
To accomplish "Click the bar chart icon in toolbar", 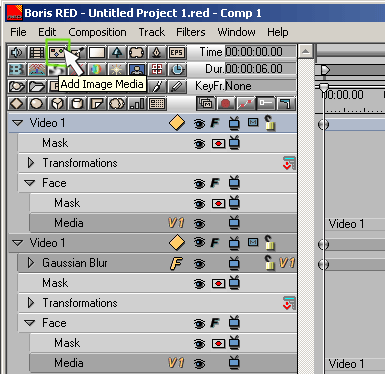I will point(137,104).
